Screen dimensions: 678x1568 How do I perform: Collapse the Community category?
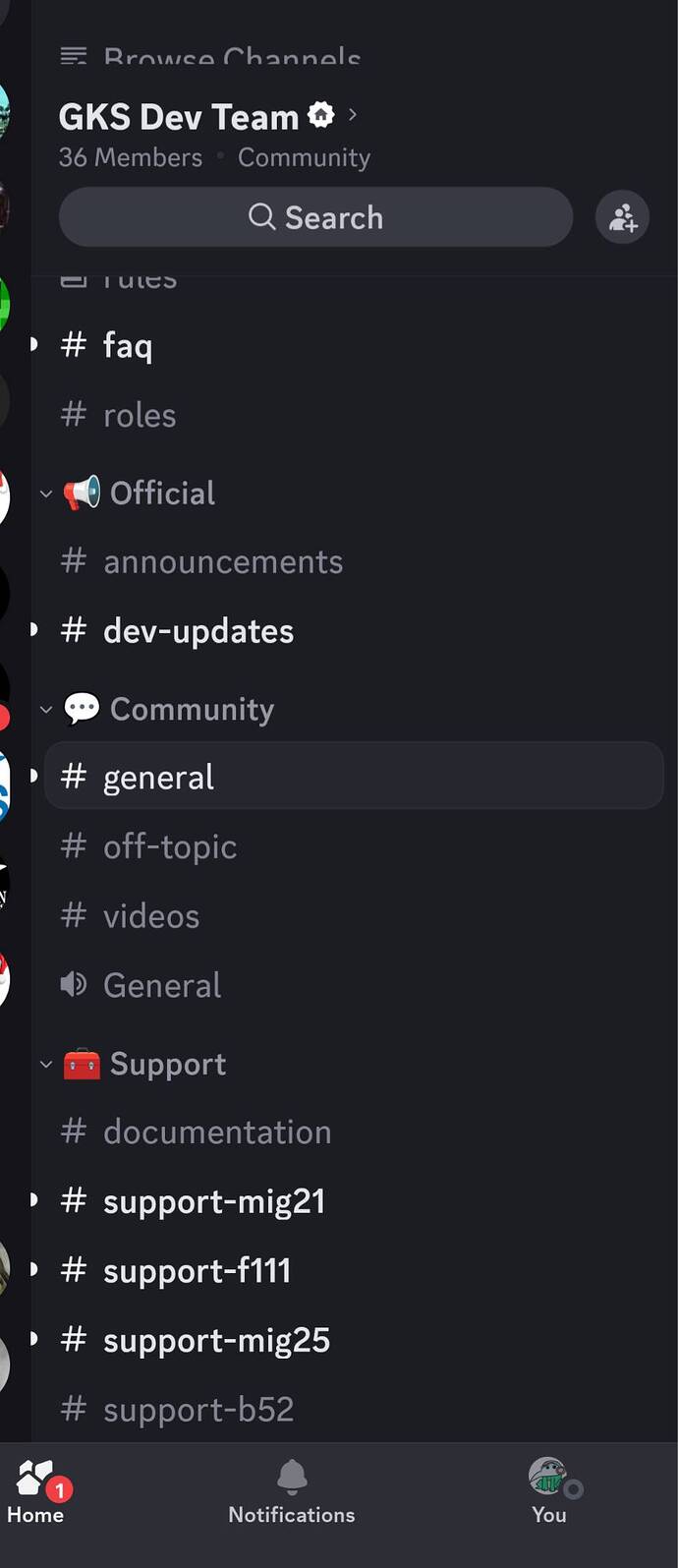point(46,710)
